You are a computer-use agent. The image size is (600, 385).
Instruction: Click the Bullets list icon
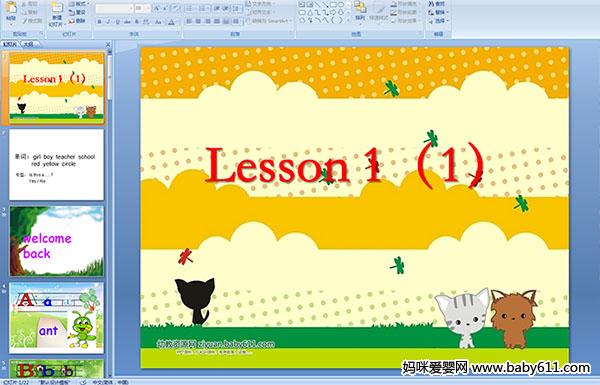tap(190, 8)
